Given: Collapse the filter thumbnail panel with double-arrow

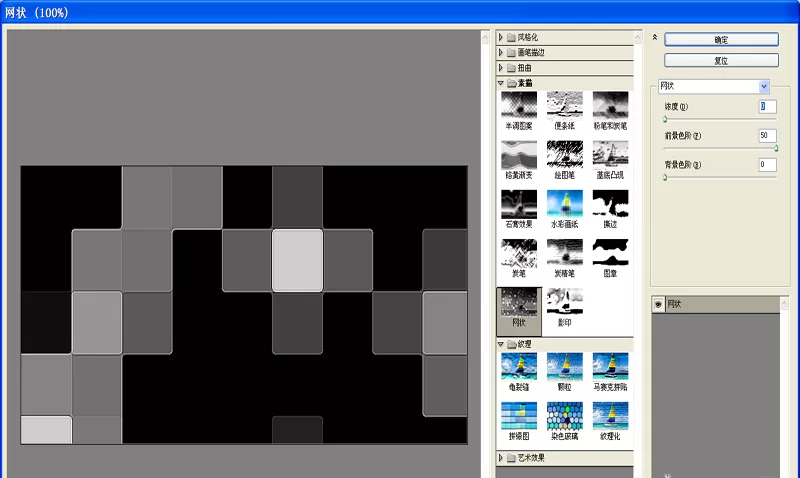Looking at the screenshot, I should [x=655, y=37].
